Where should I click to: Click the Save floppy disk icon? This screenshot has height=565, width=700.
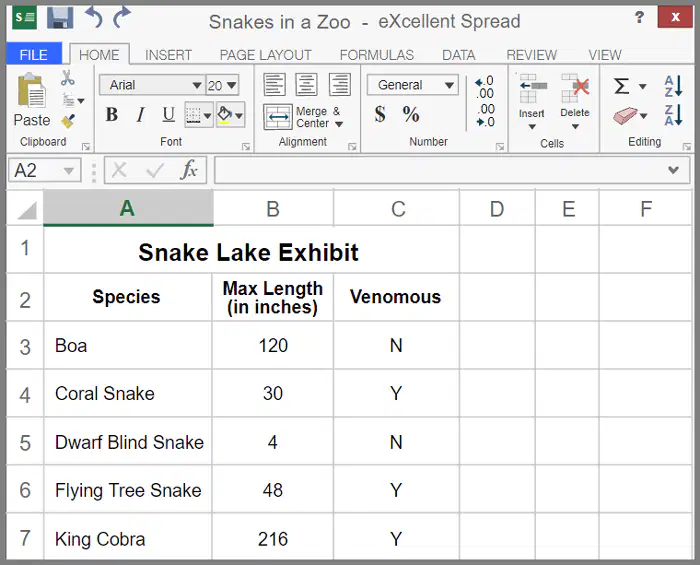click(x=60, y=18)
